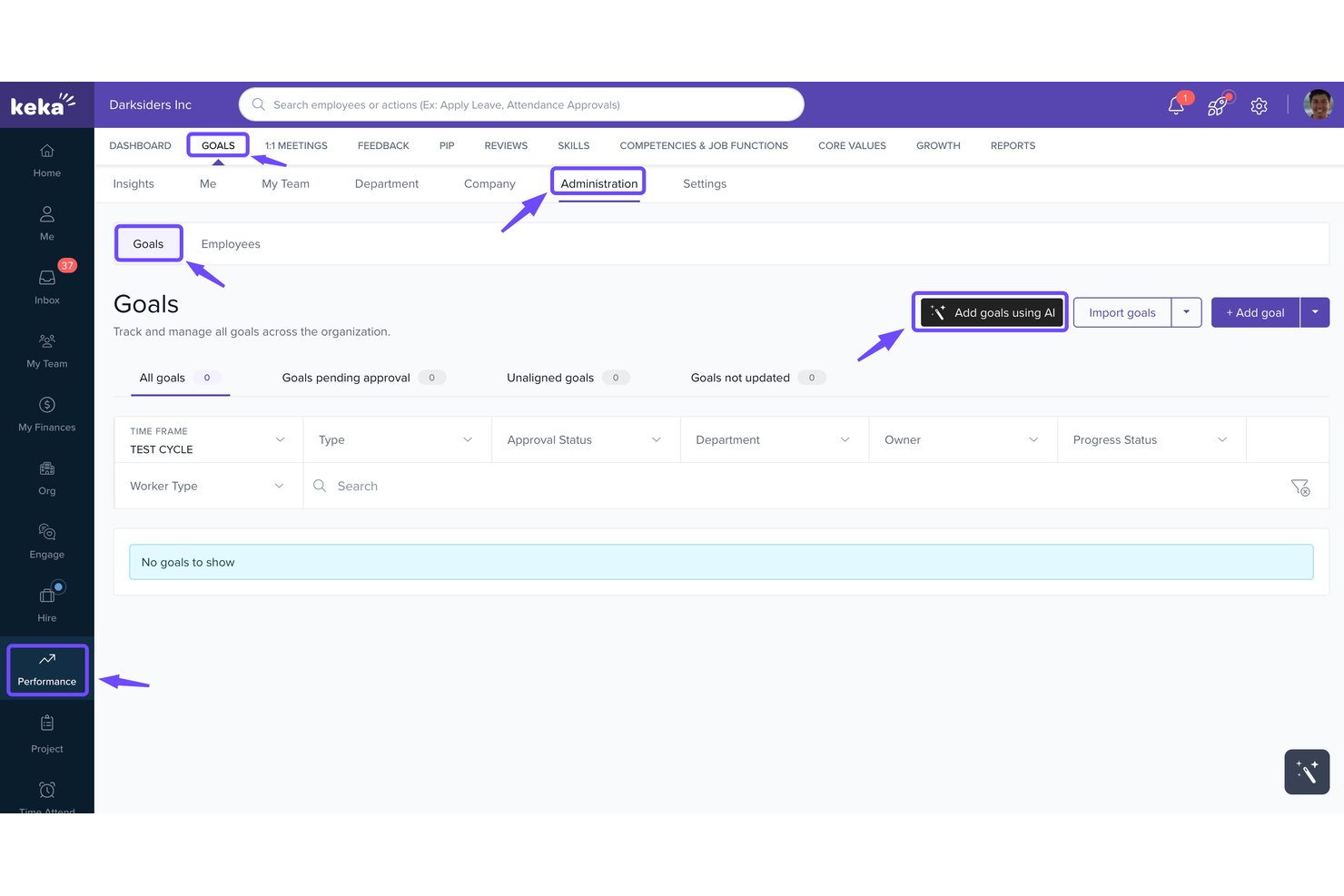Open the Worker Type filter dropdown
The height and width of the screenshot is (896, 1344).
(208, 487)
